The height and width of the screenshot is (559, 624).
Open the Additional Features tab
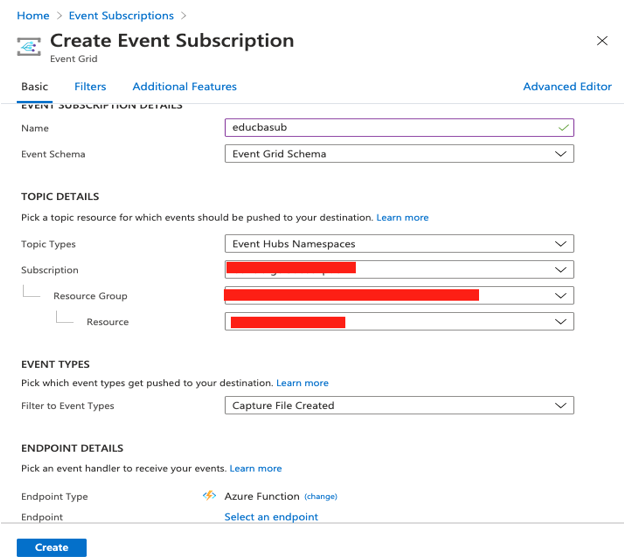point(184,87)
